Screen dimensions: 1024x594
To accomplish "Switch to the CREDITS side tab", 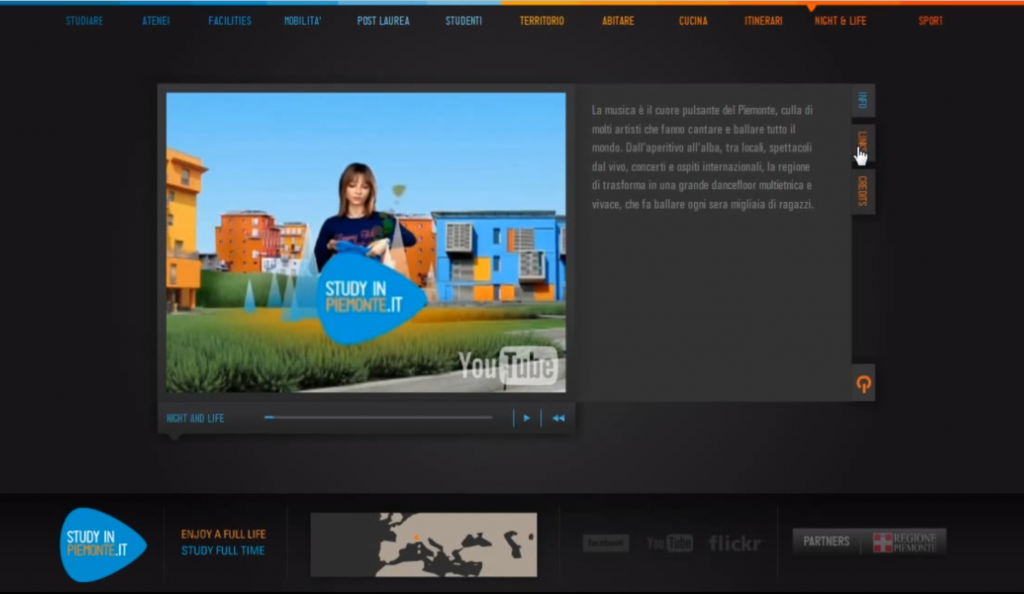I will [x=863, y=190].
